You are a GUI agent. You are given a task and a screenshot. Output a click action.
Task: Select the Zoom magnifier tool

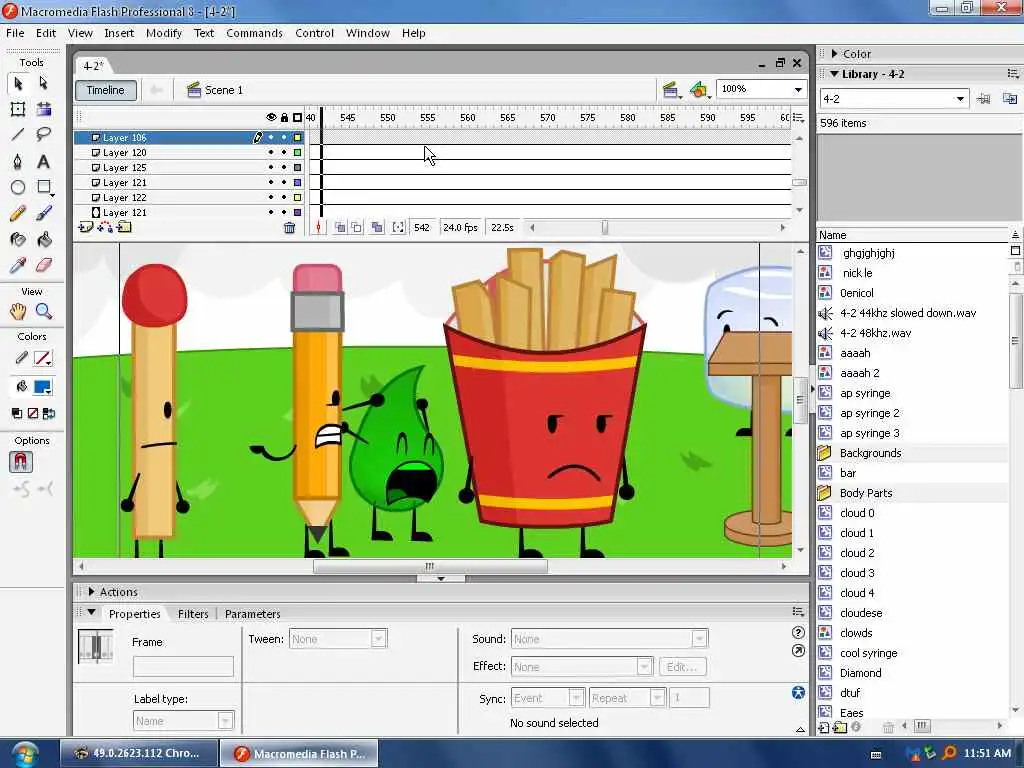[x=44, y=312]
